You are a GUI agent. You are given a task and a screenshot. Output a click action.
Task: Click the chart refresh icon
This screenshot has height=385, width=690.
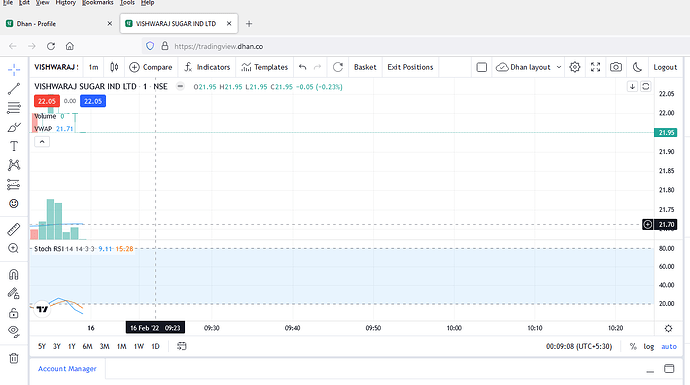pyautogui.click(x=338, y=67)
